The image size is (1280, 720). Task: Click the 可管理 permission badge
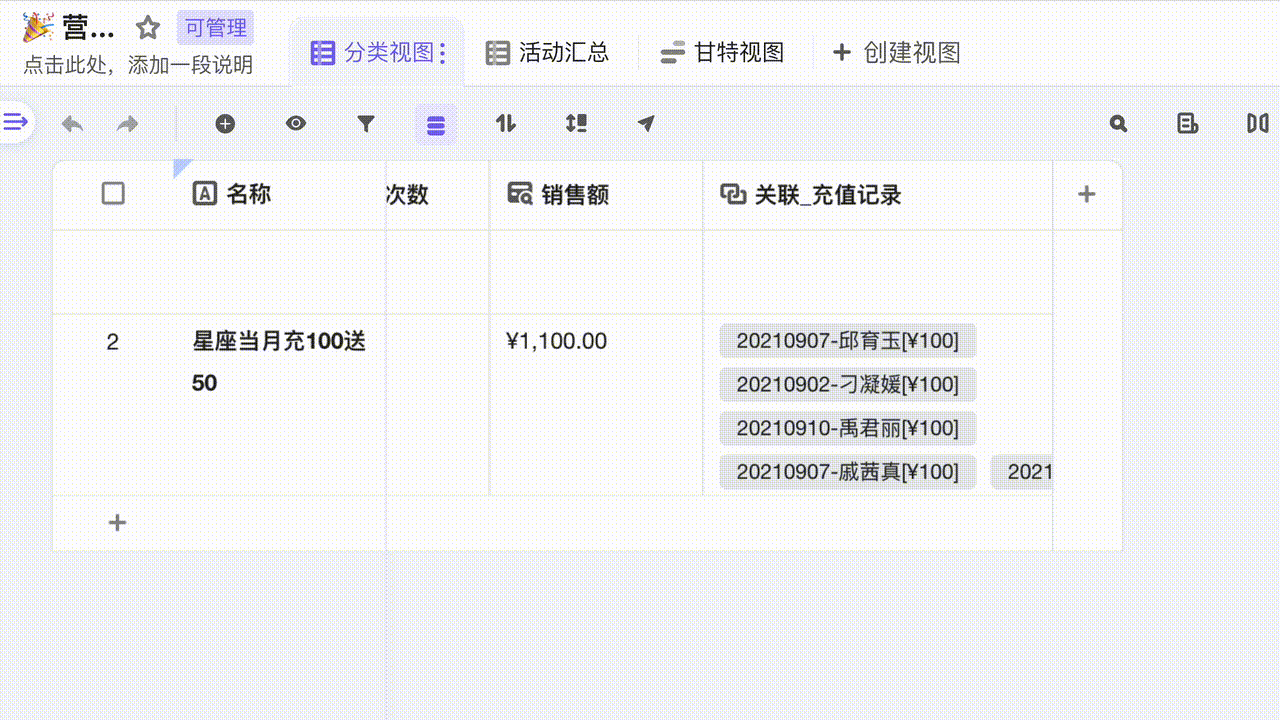(x=215, y=28)
